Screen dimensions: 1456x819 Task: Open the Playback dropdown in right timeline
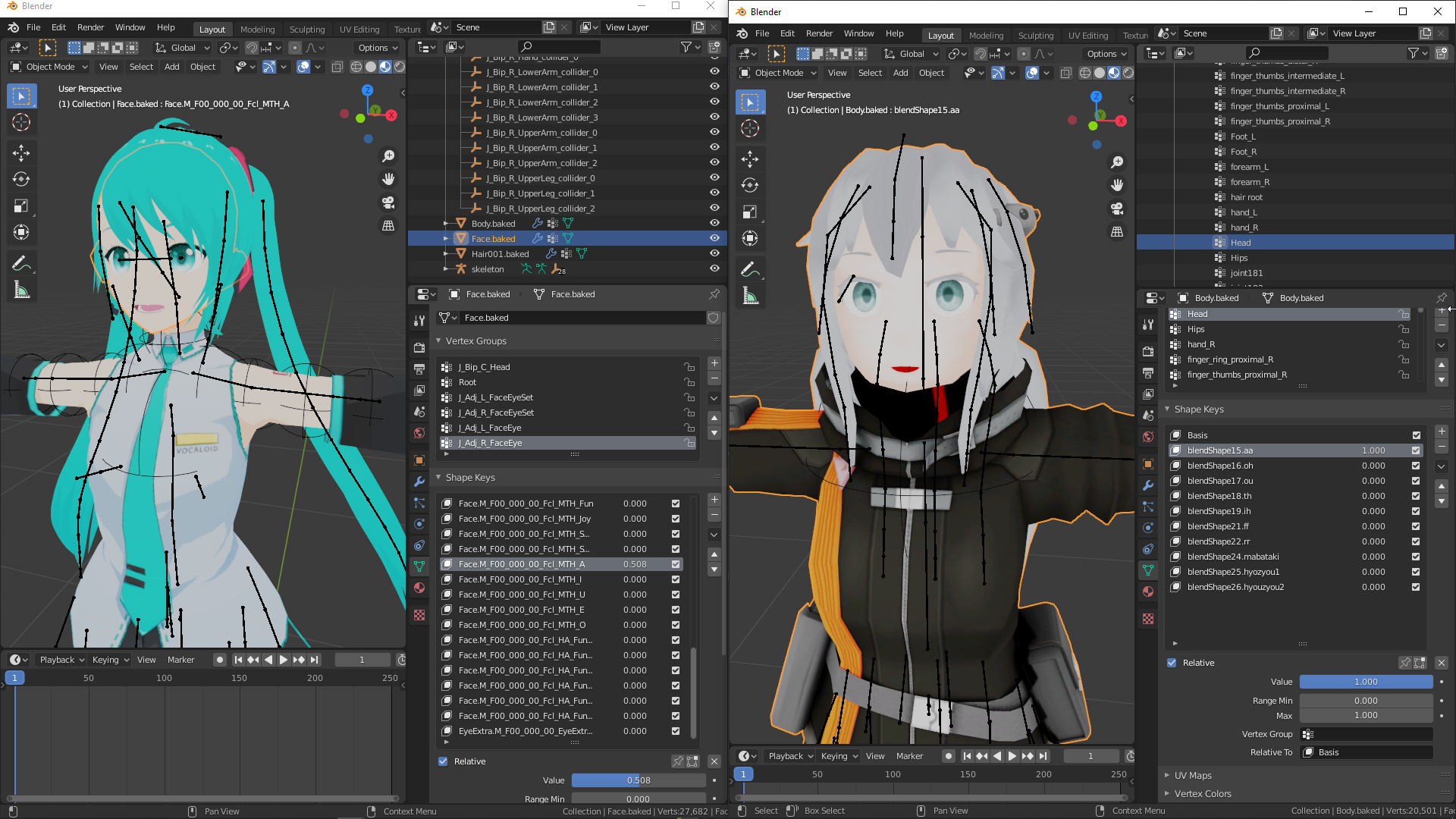click(x=790, y=756)
